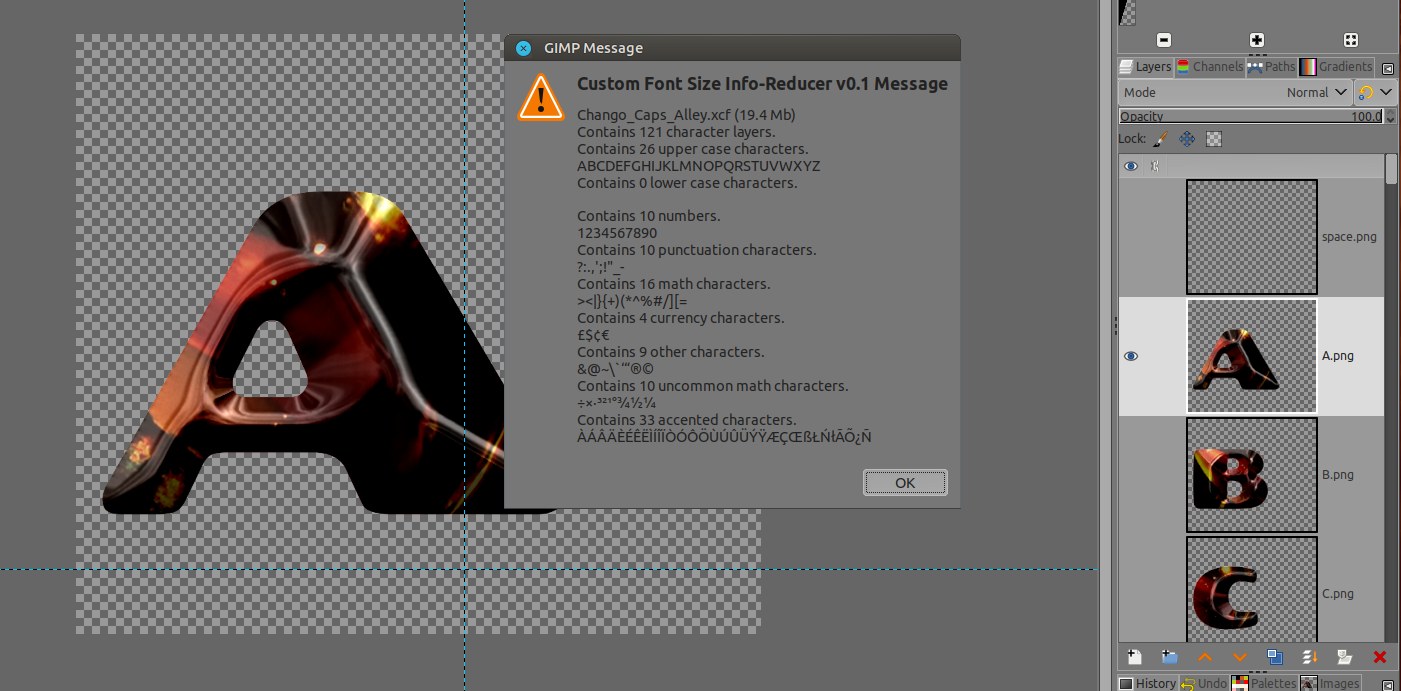Select the B.png layer thumbnail
Image resolution: width=1401 pixels, height=691 pixels.
[x=1252, y=475]
